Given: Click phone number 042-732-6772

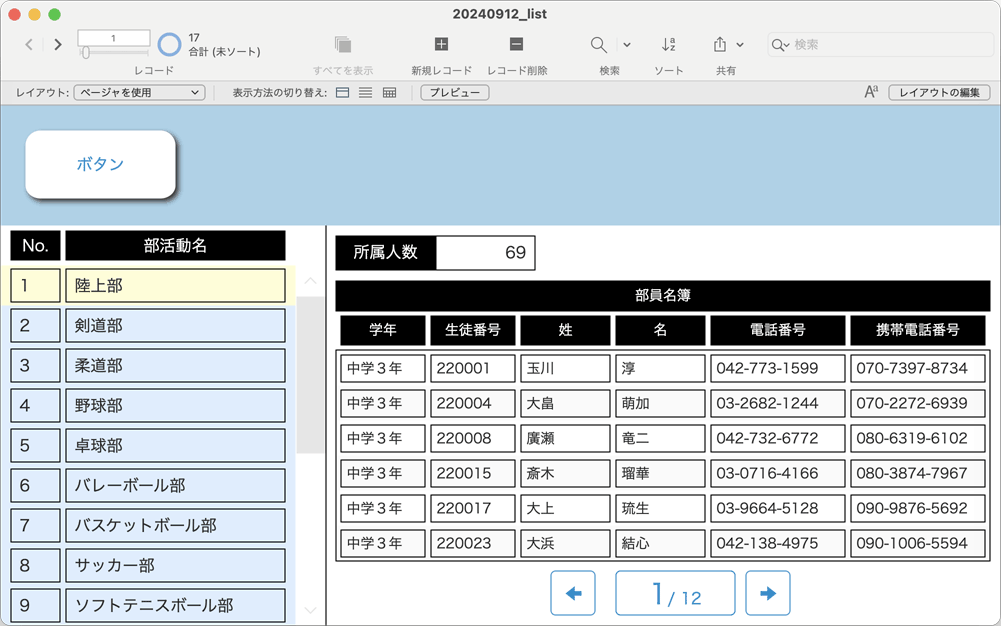Looking at the screenshot, I should pos(778,438).
